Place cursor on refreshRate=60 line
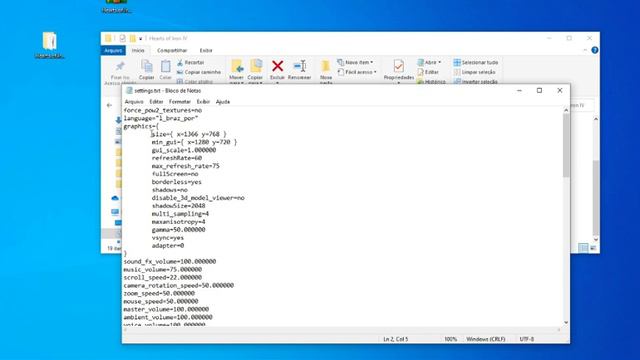This screenshot has width=640, height=360. tap(177, 158)
